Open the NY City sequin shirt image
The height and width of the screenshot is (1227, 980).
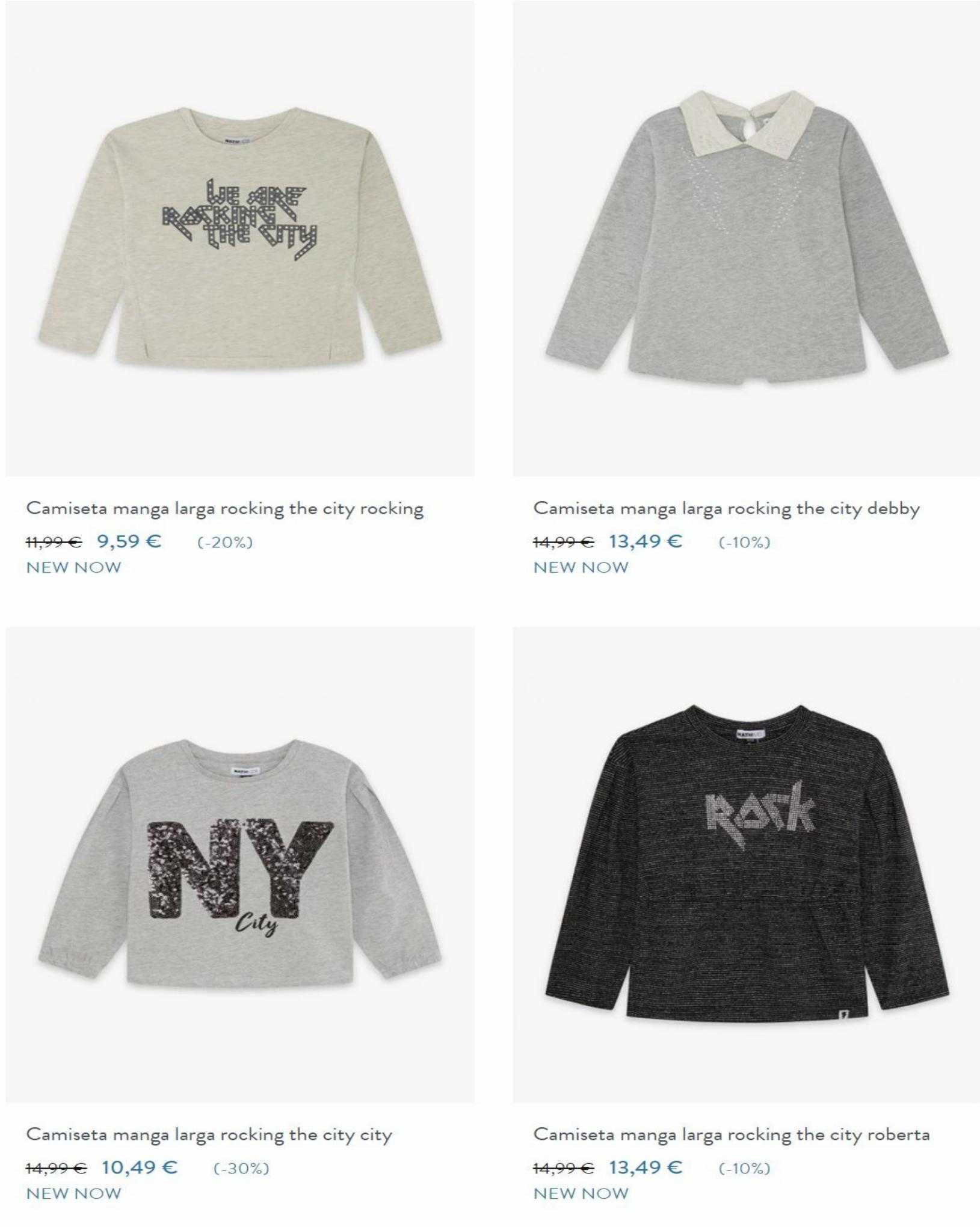pos(240,864)
